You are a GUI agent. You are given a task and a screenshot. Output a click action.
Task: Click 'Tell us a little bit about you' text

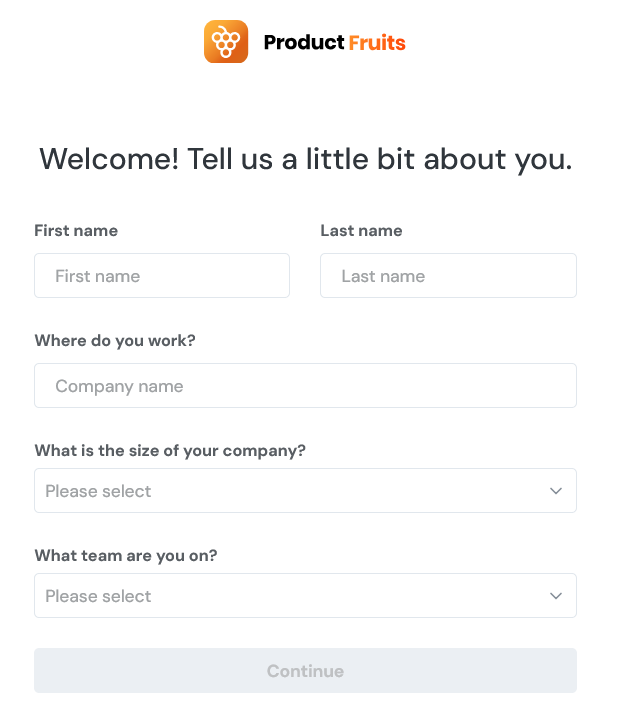379,160
